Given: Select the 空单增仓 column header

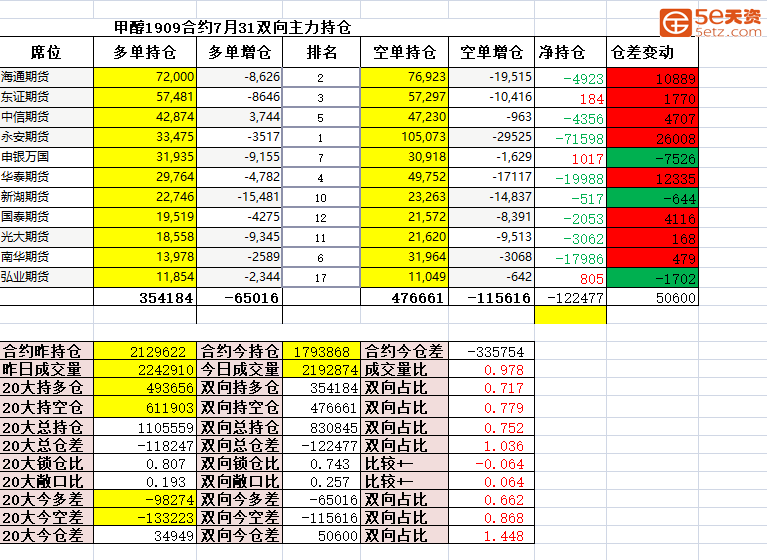Looking at the screenshot, I should (492, 52).
